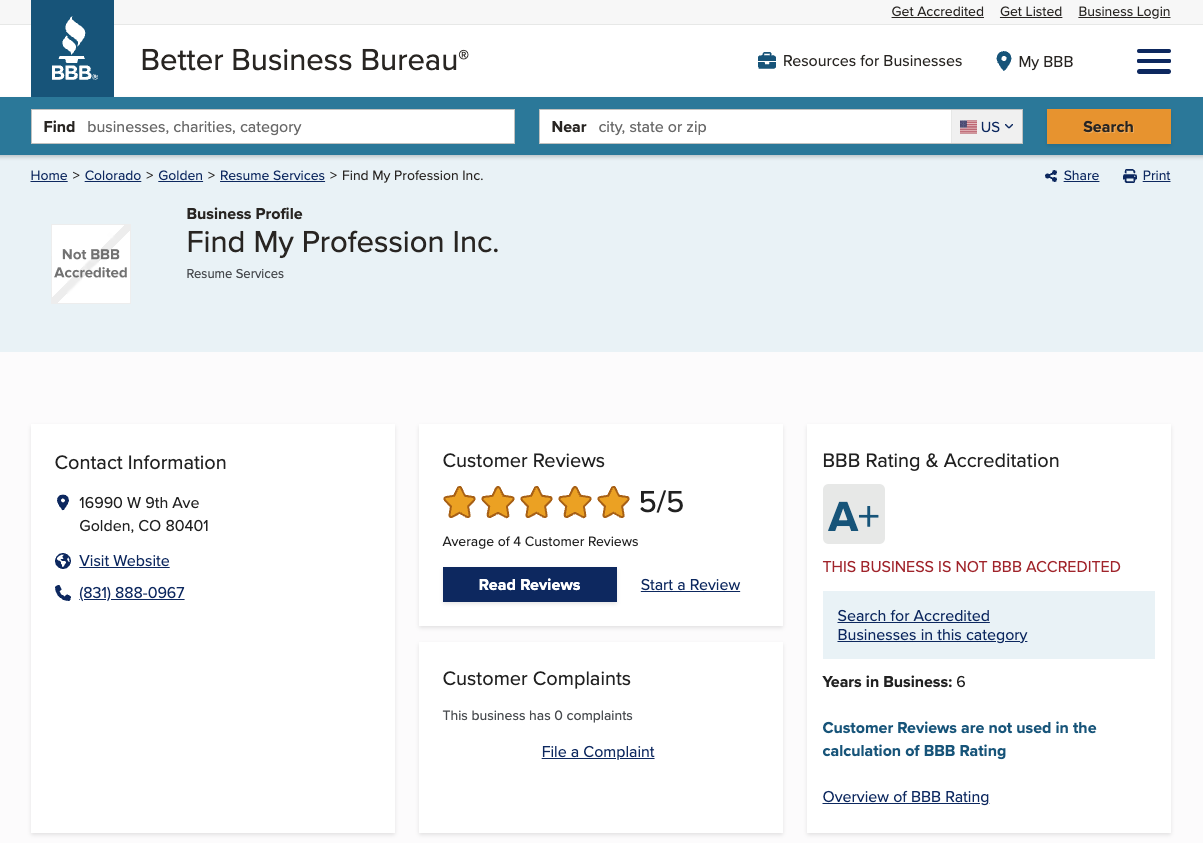Click the BBB torch logo

[73, 48]
